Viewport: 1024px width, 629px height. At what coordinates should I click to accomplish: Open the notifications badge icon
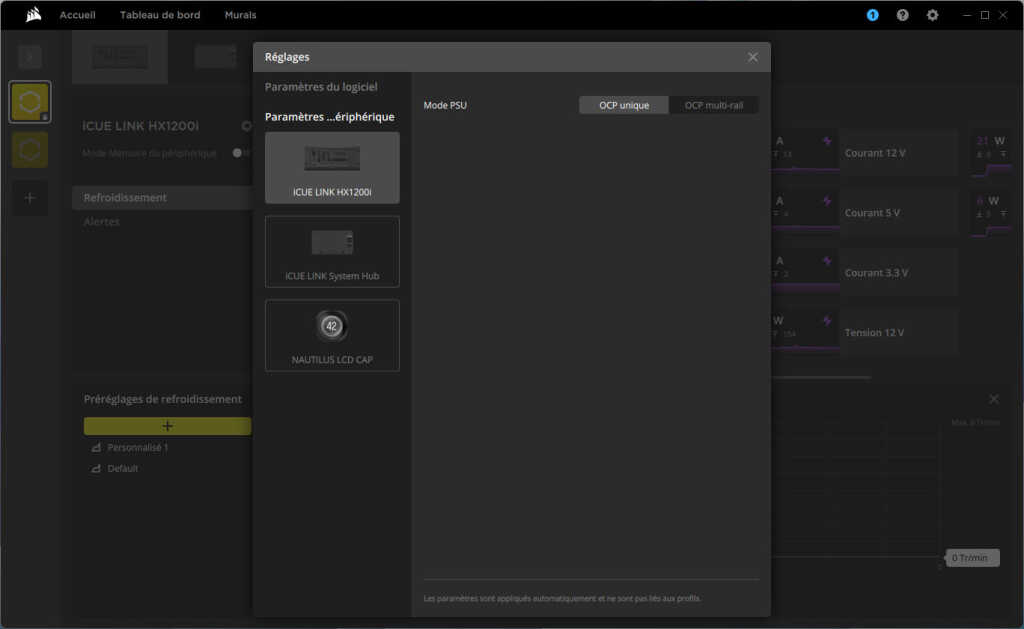click(872, 15)
